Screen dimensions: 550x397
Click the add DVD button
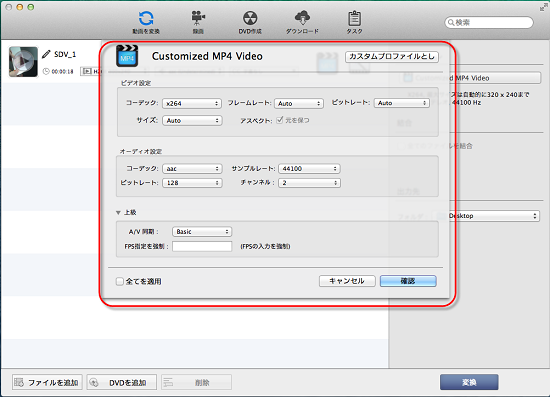(x=121, y=382)
